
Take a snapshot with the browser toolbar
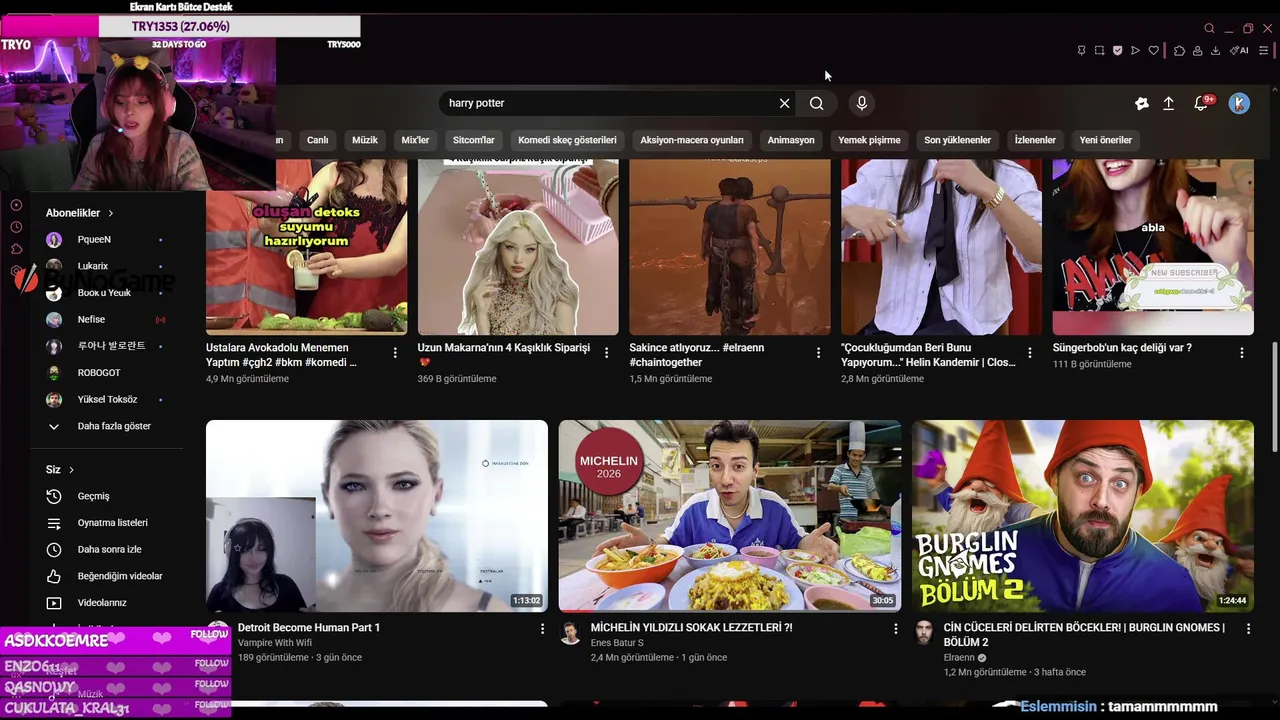pyautogui.click(x=1099, y=50)
